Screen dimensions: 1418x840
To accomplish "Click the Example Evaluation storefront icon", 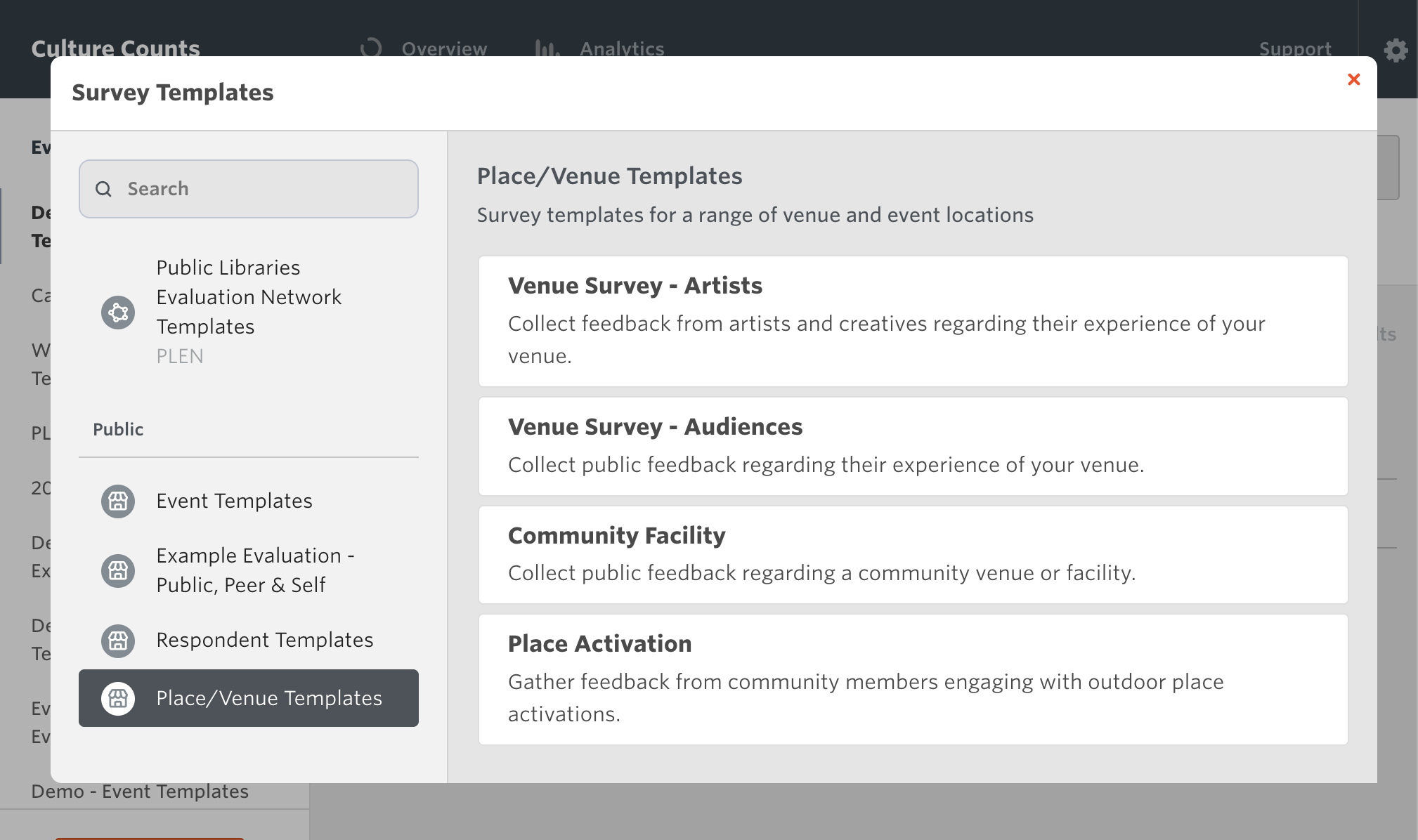I will (118, 570).
